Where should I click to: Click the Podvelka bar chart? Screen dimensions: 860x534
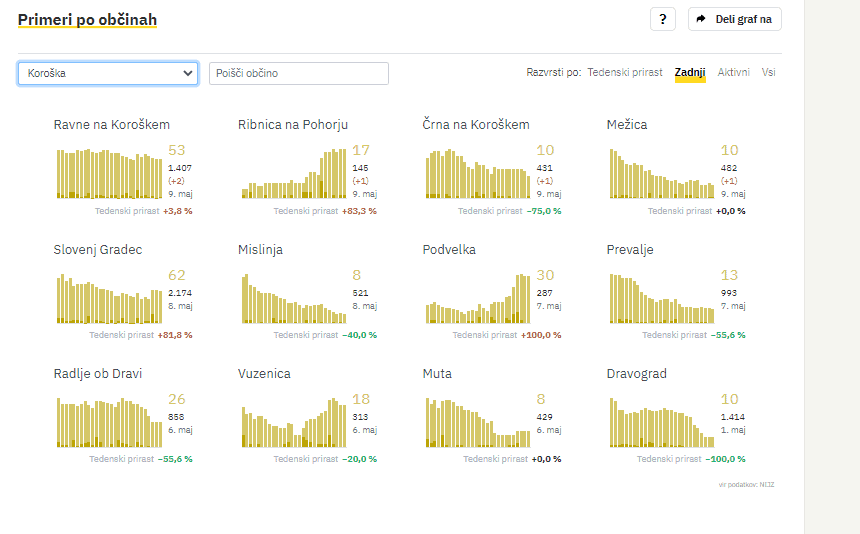477,299
